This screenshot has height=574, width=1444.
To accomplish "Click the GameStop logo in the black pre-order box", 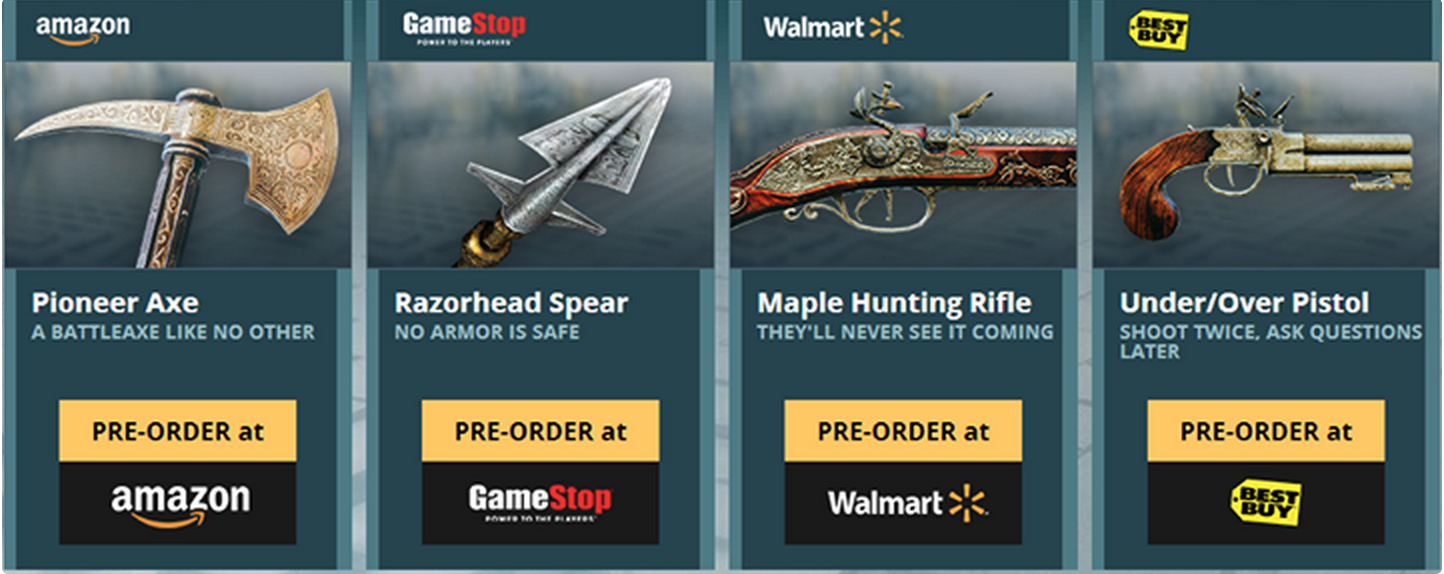I will click(540, 503).
